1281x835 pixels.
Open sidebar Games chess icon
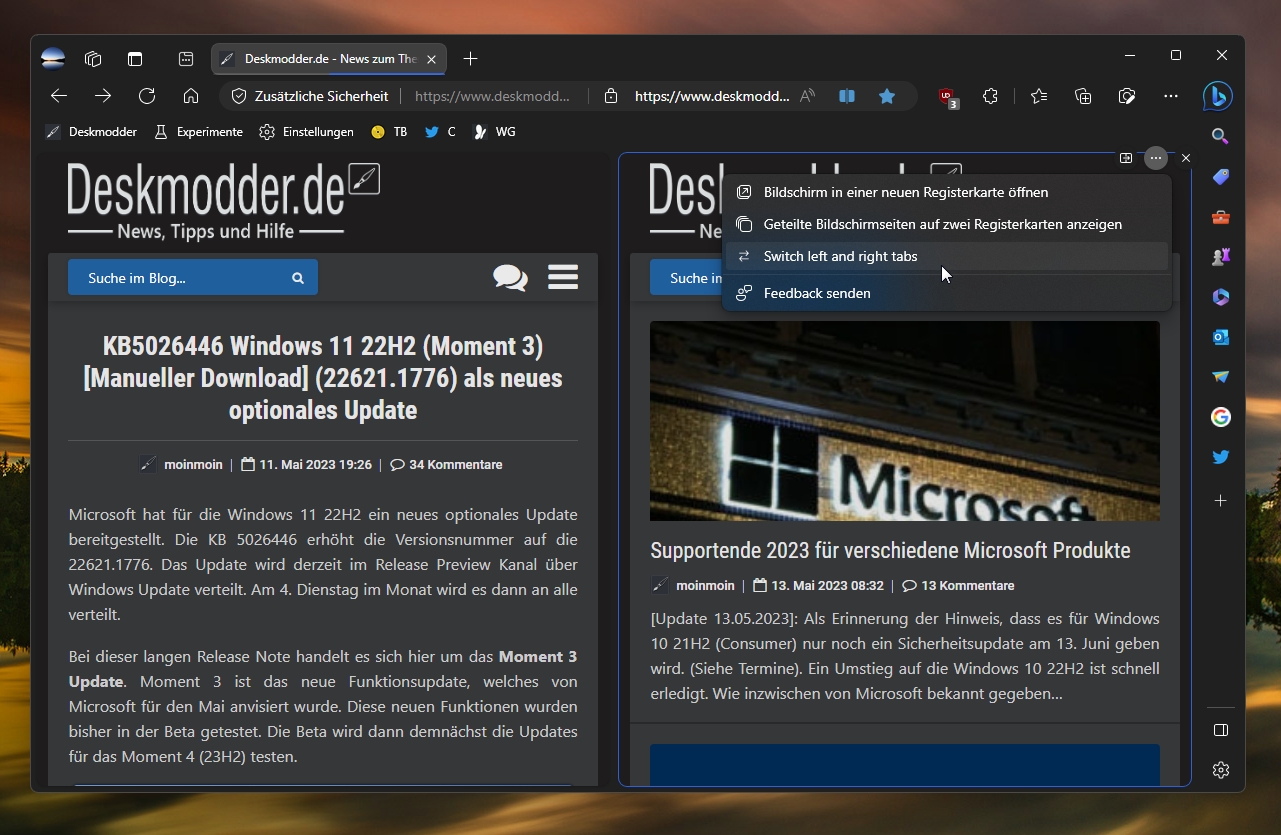[x=1220, y=257]
